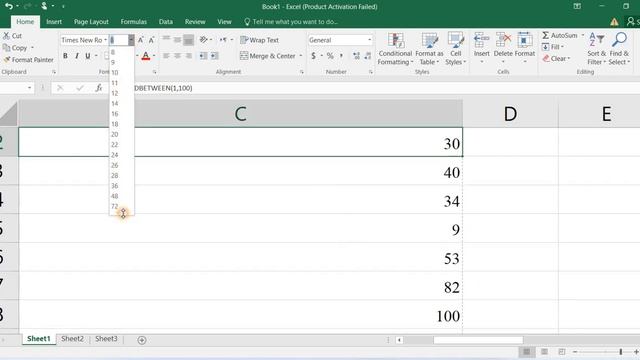Set middle align for cell text
Image resolution: width=640 pixels, height=360 pixels.
[177, 40]
